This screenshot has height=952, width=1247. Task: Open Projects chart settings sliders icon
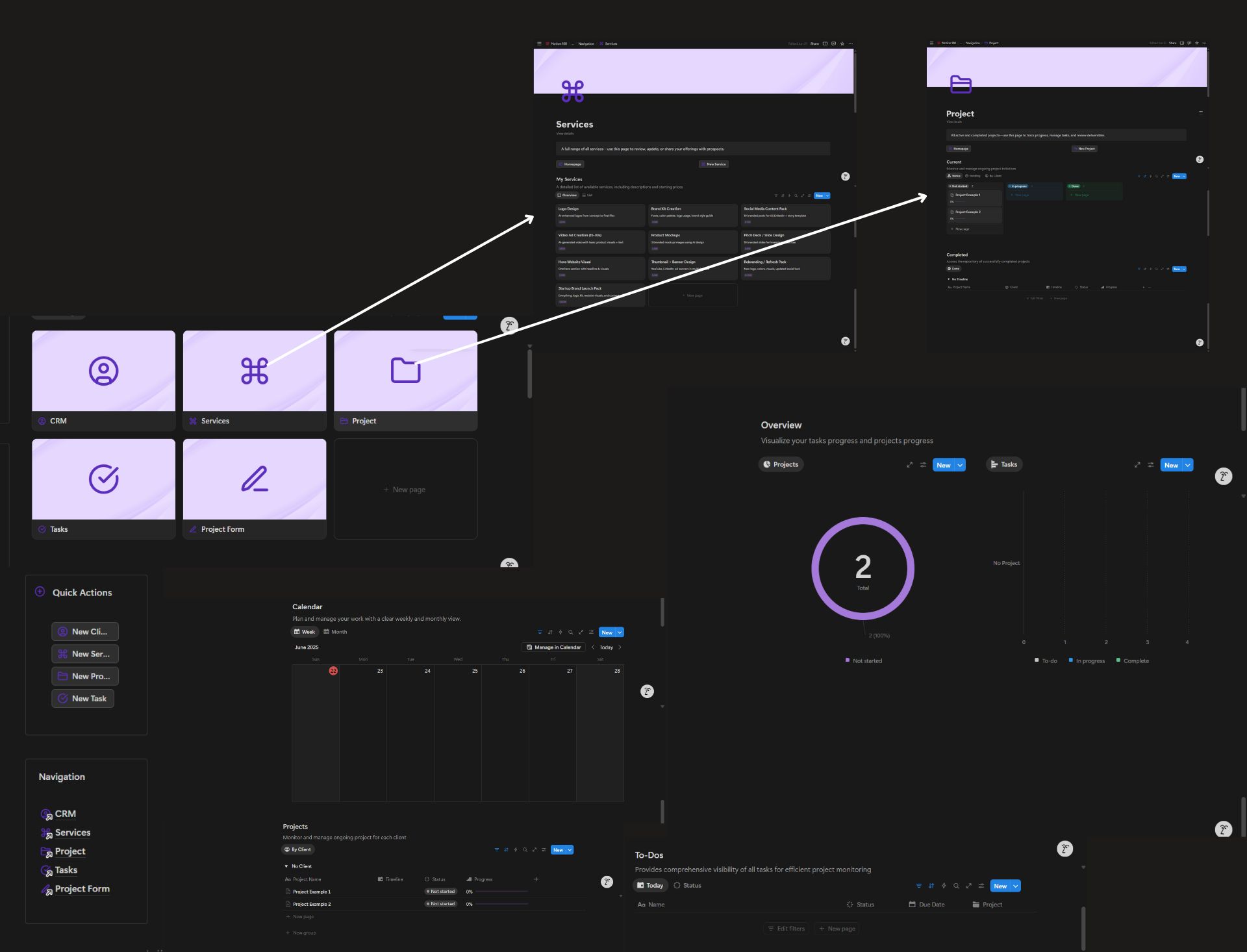pos(923,465)
